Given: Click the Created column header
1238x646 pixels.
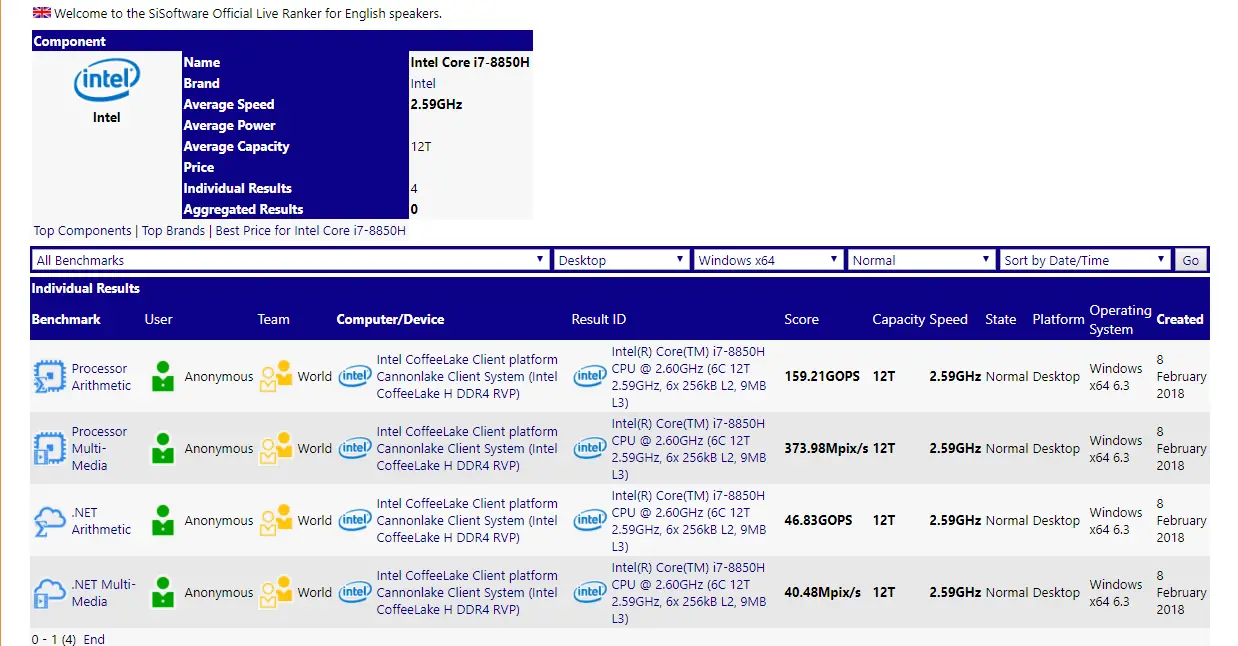Looking at the screenshot, I should [x=1180, y=319].
